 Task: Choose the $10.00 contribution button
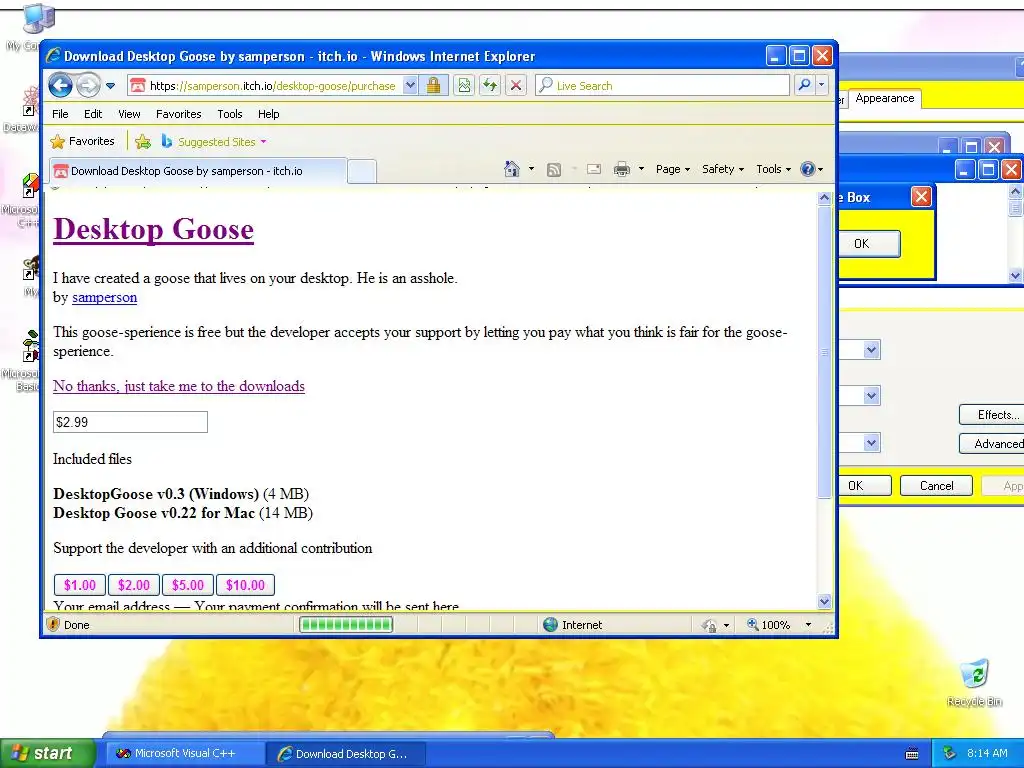pyautogui.click(x=246, y=585)
